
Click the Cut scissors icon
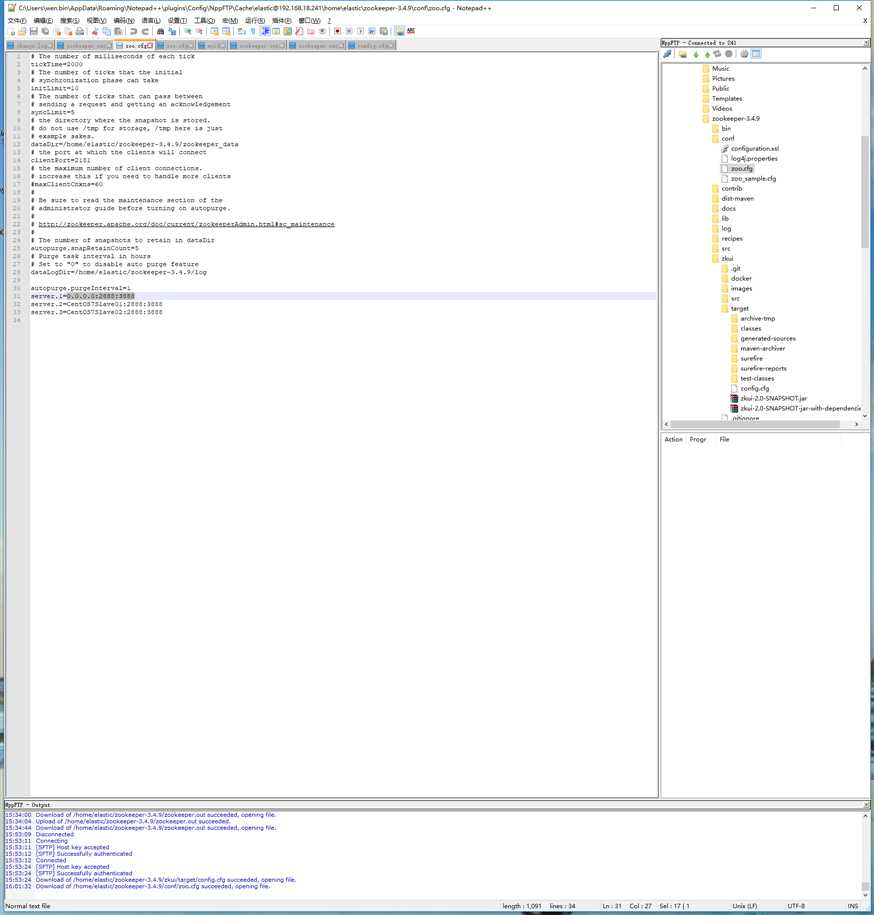coord(95,32)
